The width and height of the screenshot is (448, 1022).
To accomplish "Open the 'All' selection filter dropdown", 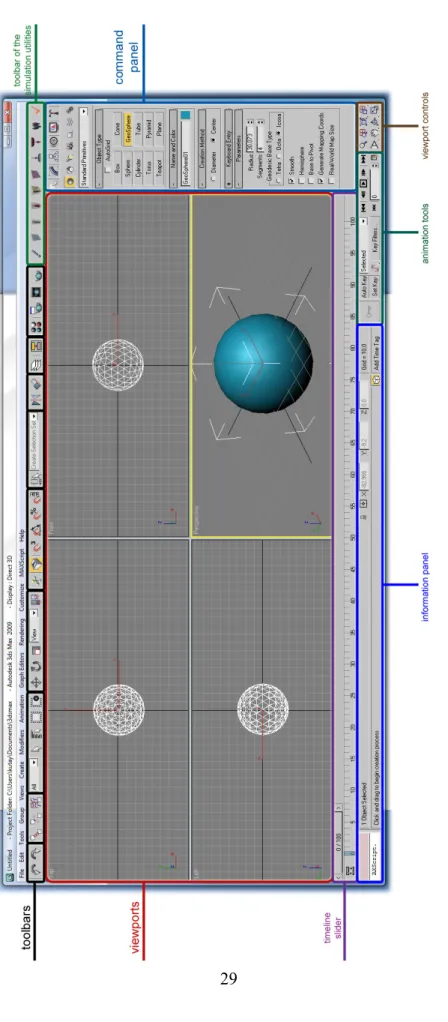I will 36,774.
